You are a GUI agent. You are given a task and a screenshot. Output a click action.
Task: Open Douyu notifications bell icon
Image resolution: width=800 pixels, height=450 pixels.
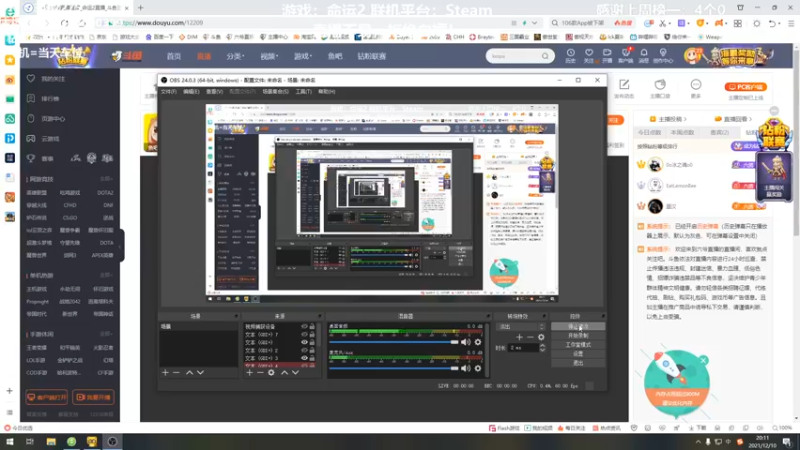click(644, 55)
